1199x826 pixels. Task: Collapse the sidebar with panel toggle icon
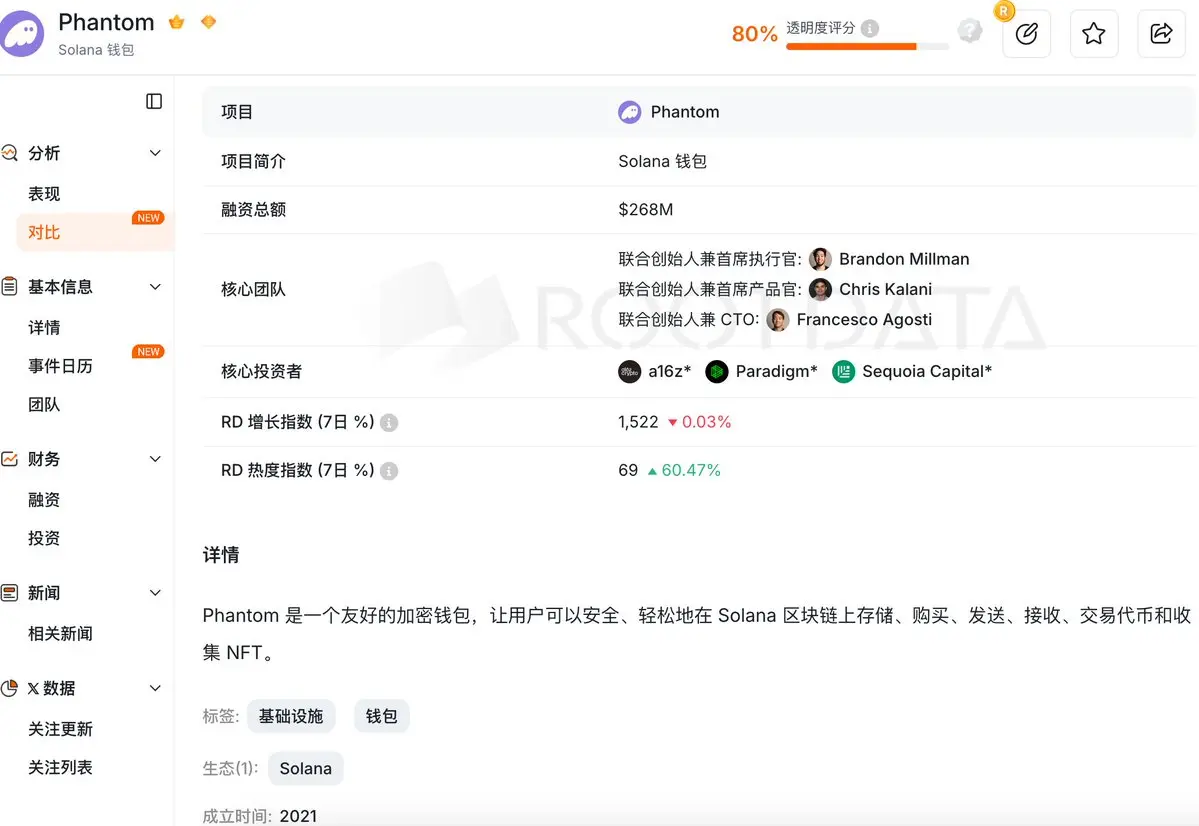point(154,101)
